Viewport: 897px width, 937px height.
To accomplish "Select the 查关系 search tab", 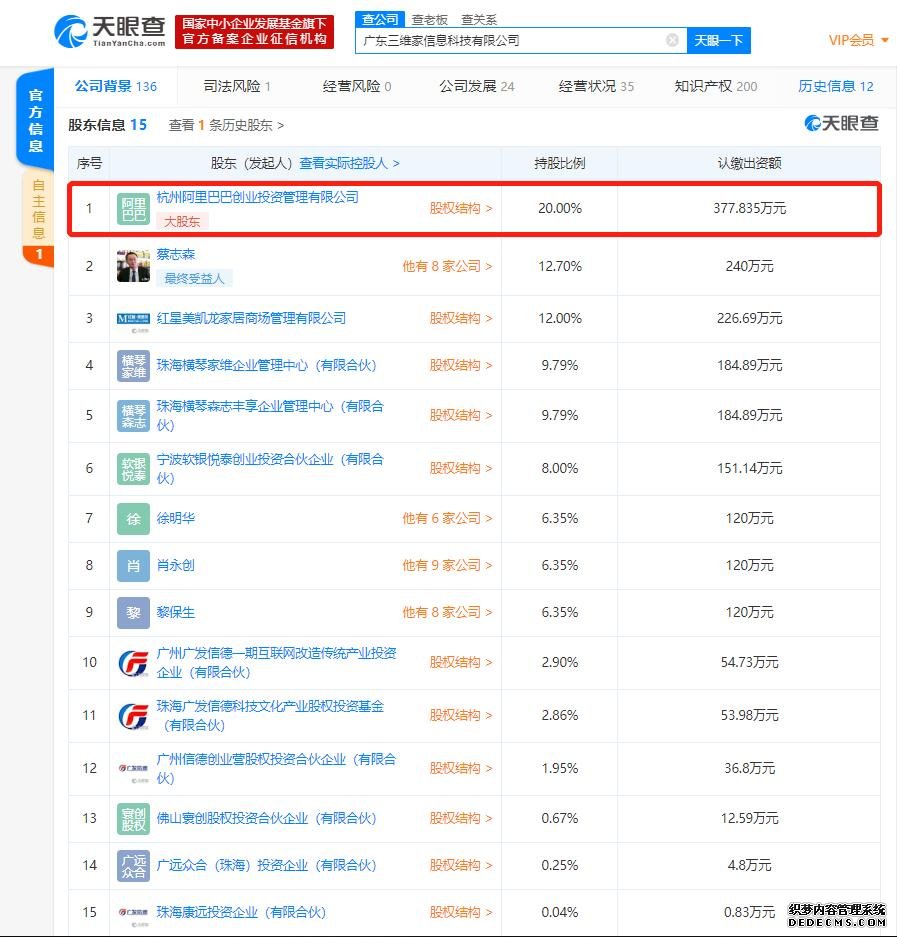I will pos(479,20).
